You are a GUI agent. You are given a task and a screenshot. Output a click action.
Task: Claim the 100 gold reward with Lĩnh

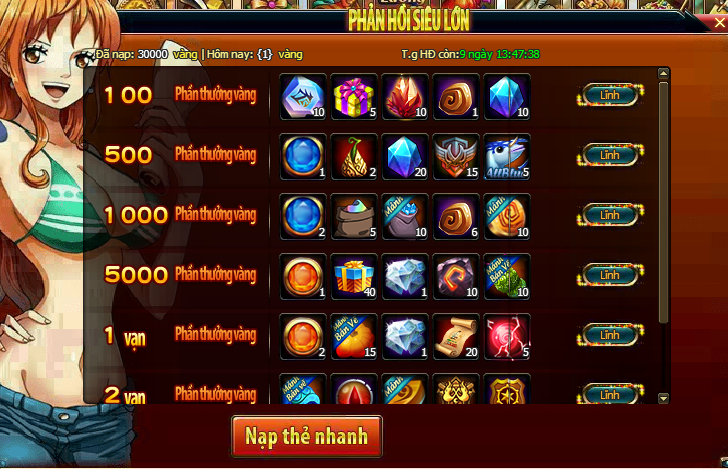[x=610, y=95]
